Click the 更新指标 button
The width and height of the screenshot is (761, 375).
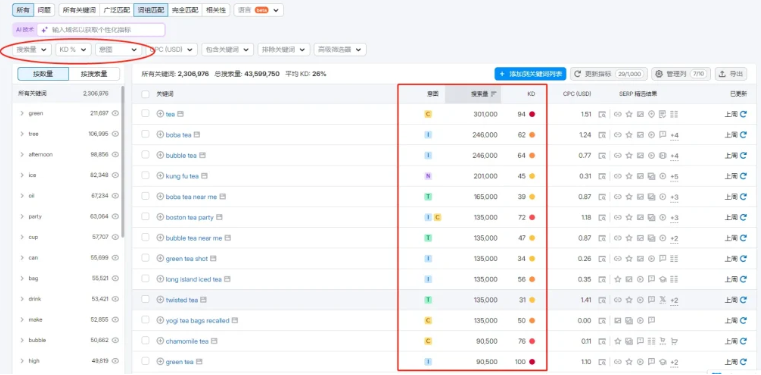coord(608,74)
